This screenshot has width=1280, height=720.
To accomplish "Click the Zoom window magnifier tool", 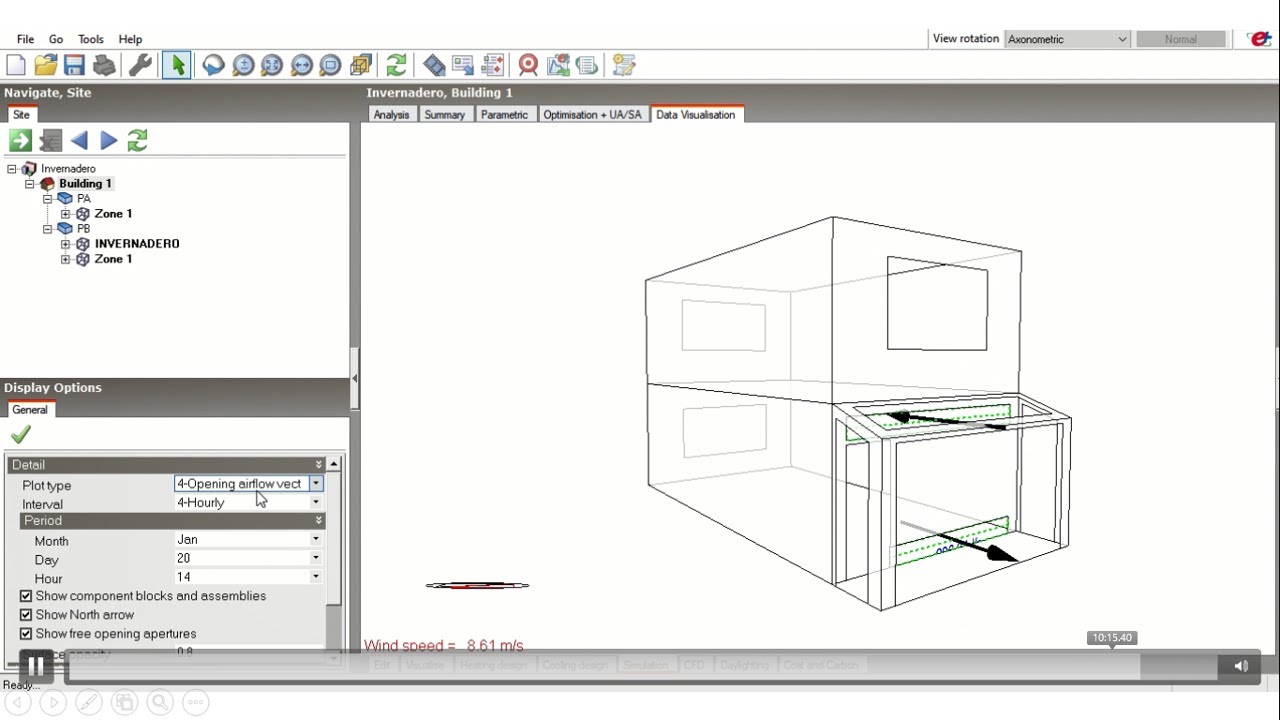I will 331,66.
